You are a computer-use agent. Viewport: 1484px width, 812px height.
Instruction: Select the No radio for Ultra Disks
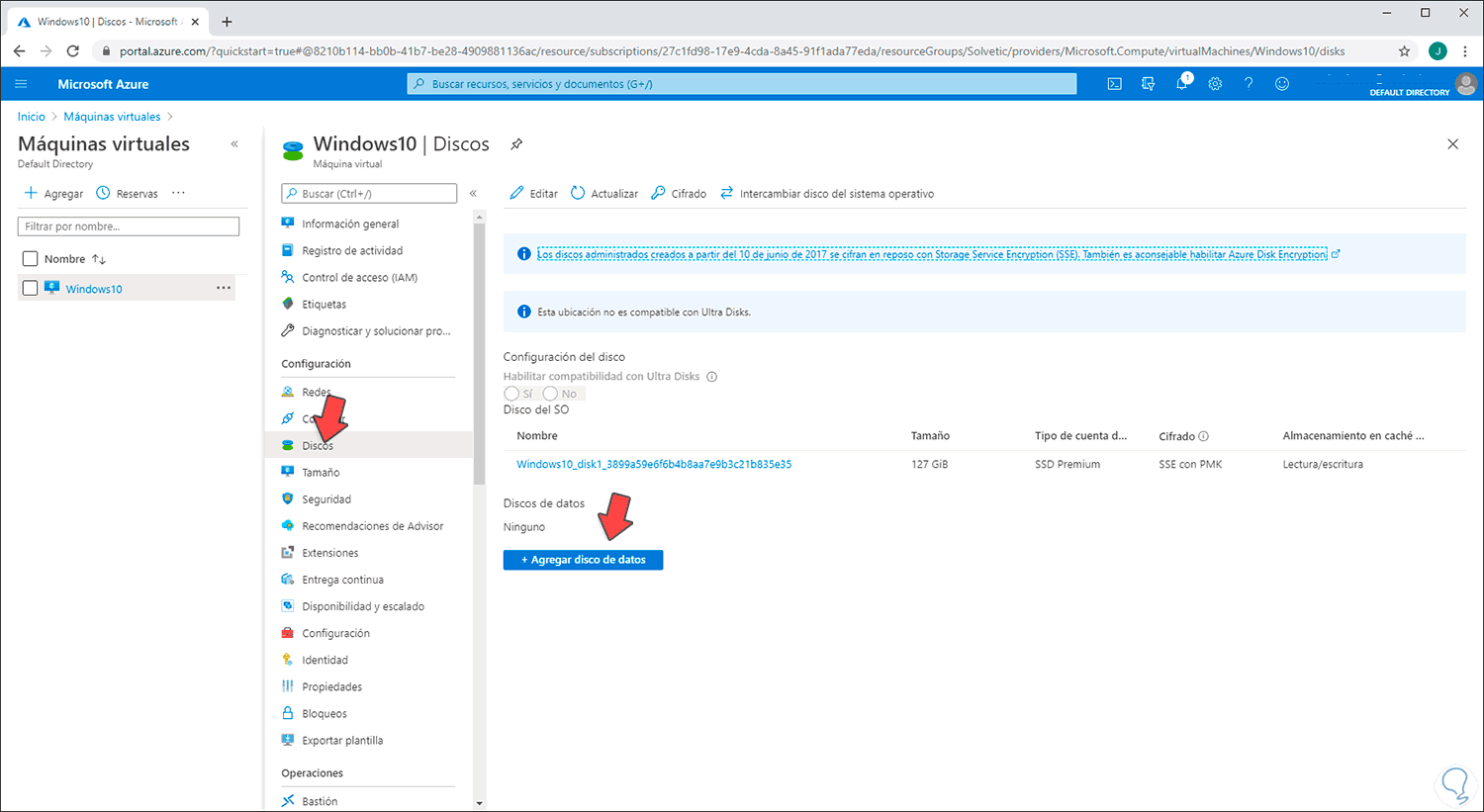[x=550, y=394]
